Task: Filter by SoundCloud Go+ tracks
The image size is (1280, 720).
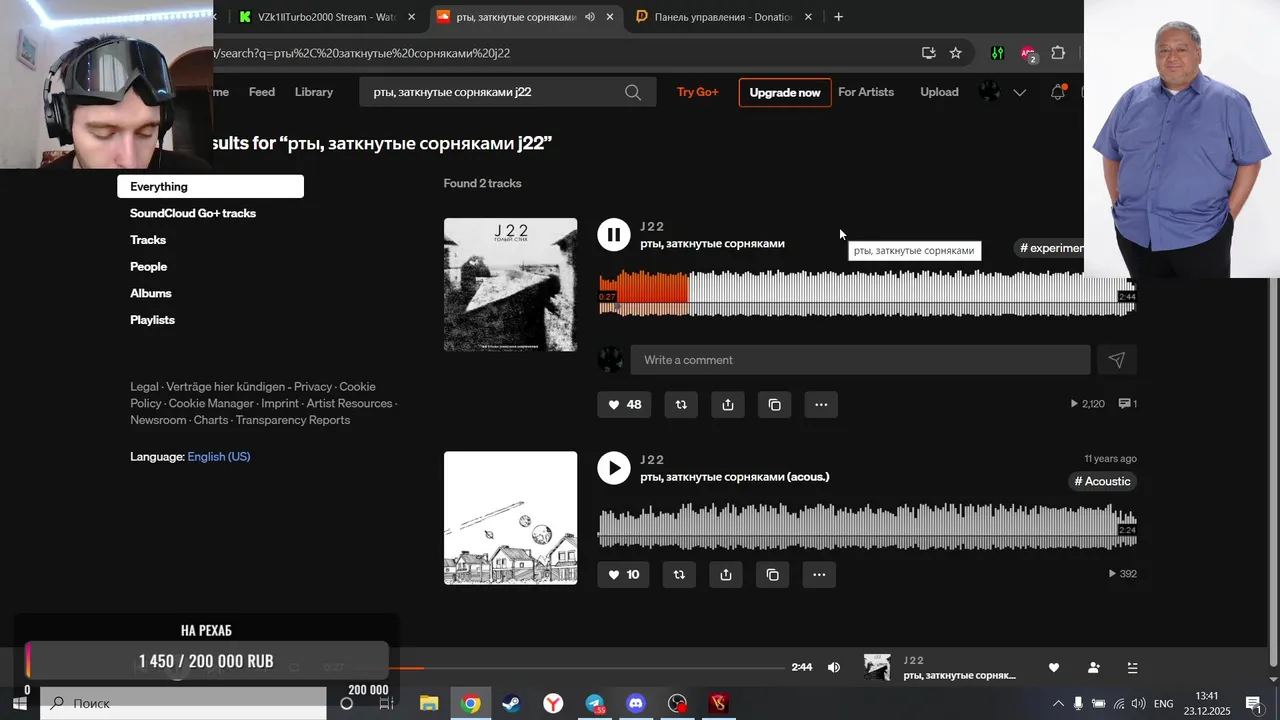Action: pos(193,213)
